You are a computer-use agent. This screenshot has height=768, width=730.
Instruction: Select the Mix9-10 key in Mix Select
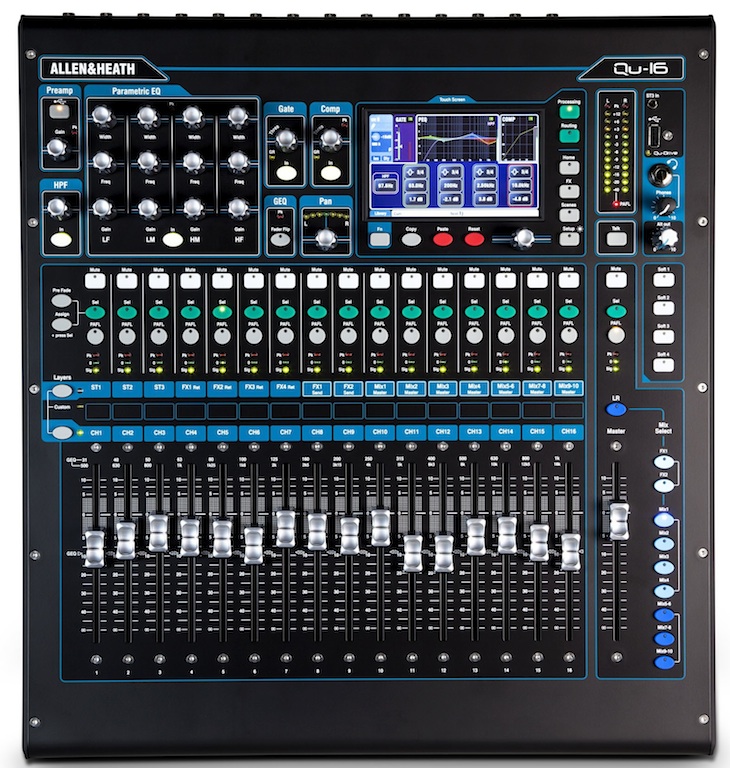(x=664, y=663)
